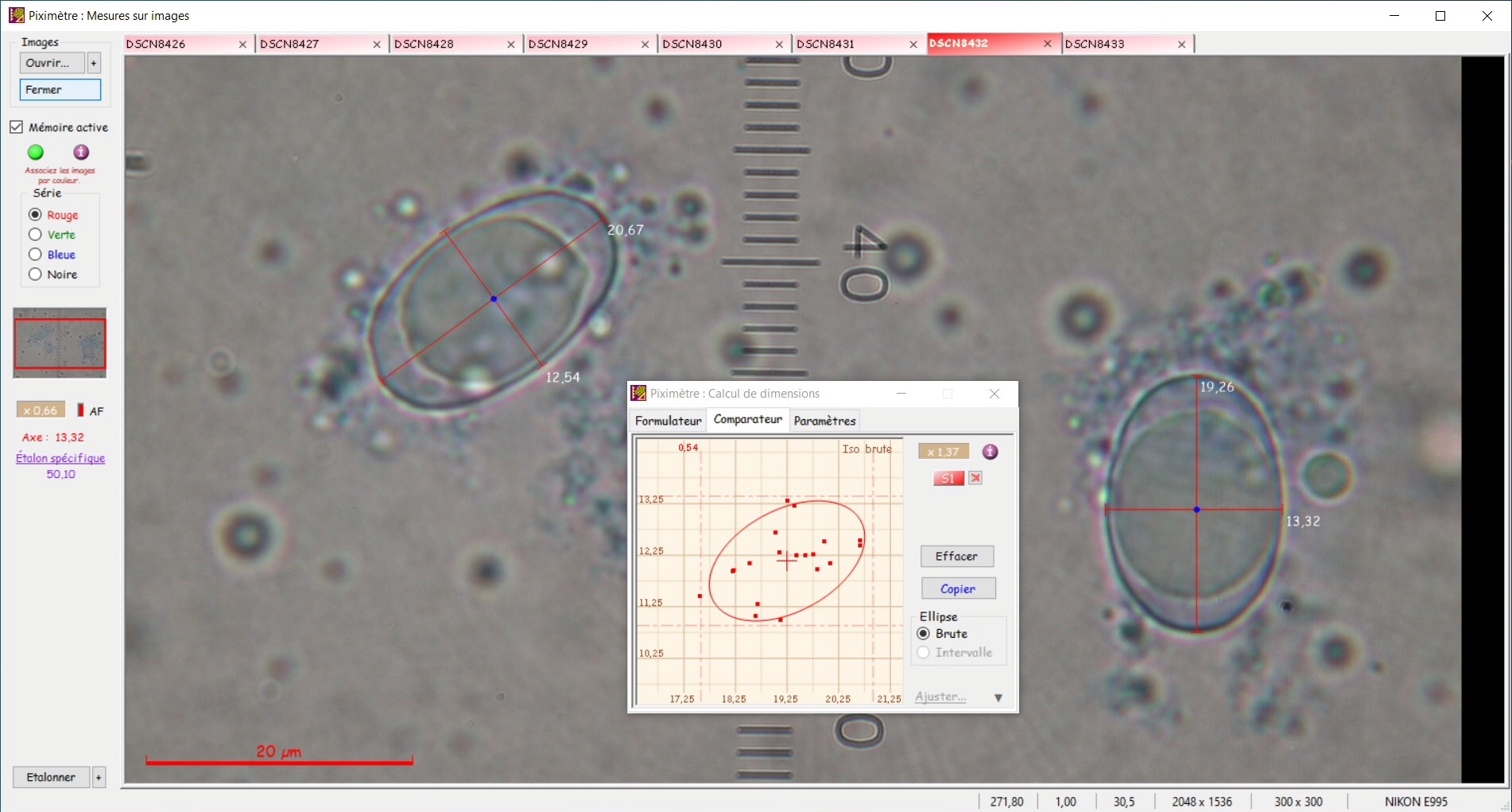Close the DSCN8429 image tab
Screen dimensions: 1512x812
click(x=645, y=45)
